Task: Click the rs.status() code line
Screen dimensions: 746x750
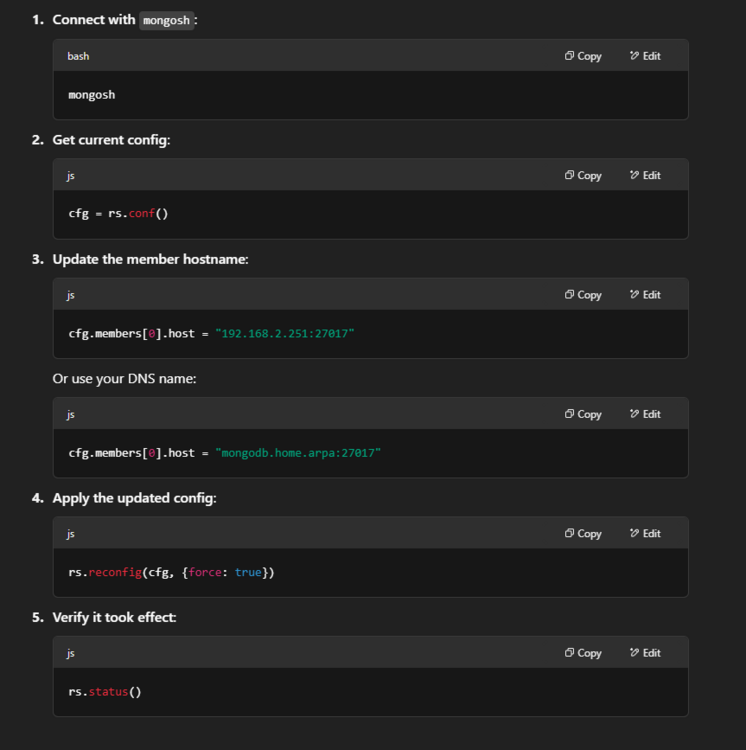Action: click(105, 692)
